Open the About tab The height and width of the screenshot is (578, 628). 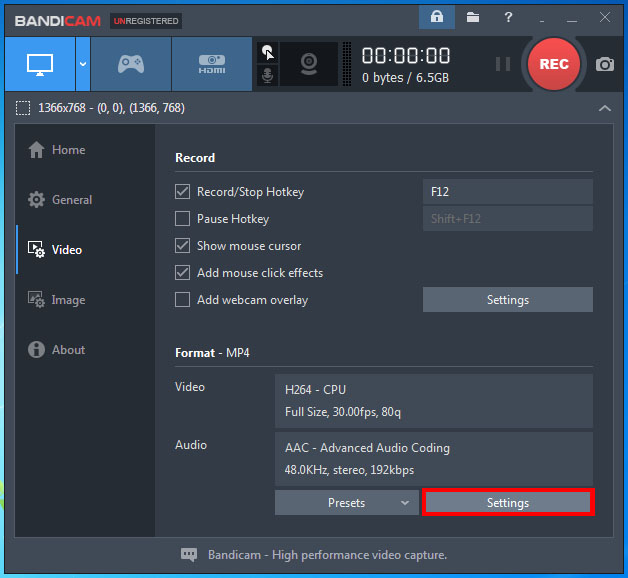point(56,350)
